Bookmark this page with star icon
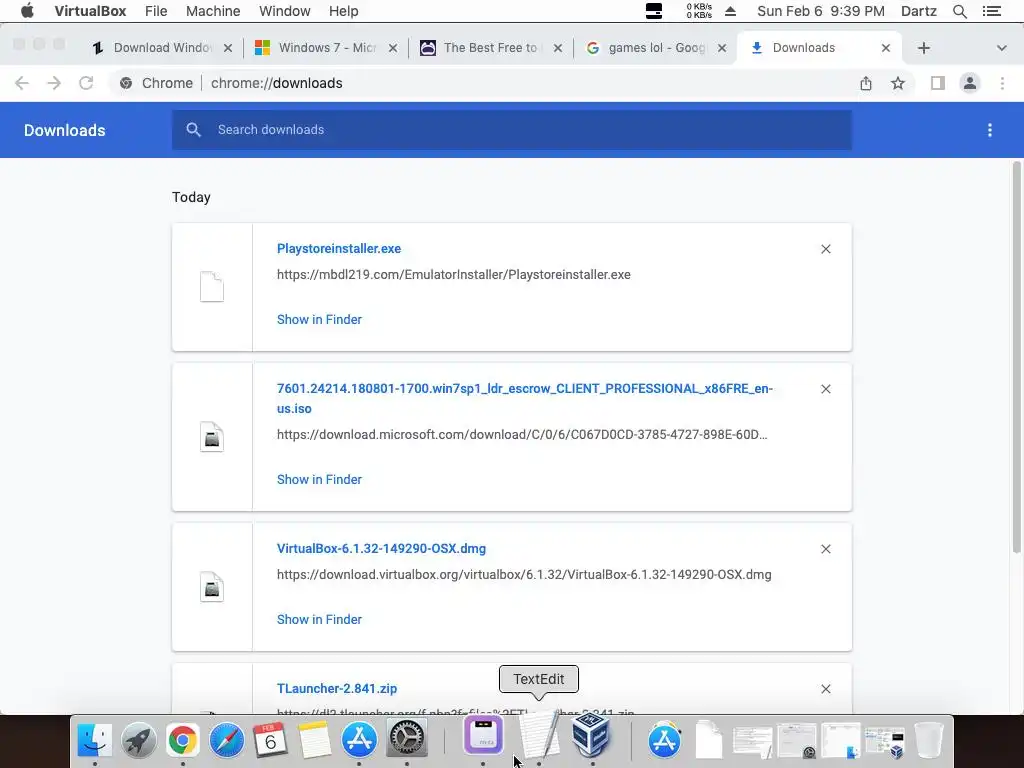Viewport: 1024px width, 768px height. pos(898,83)
